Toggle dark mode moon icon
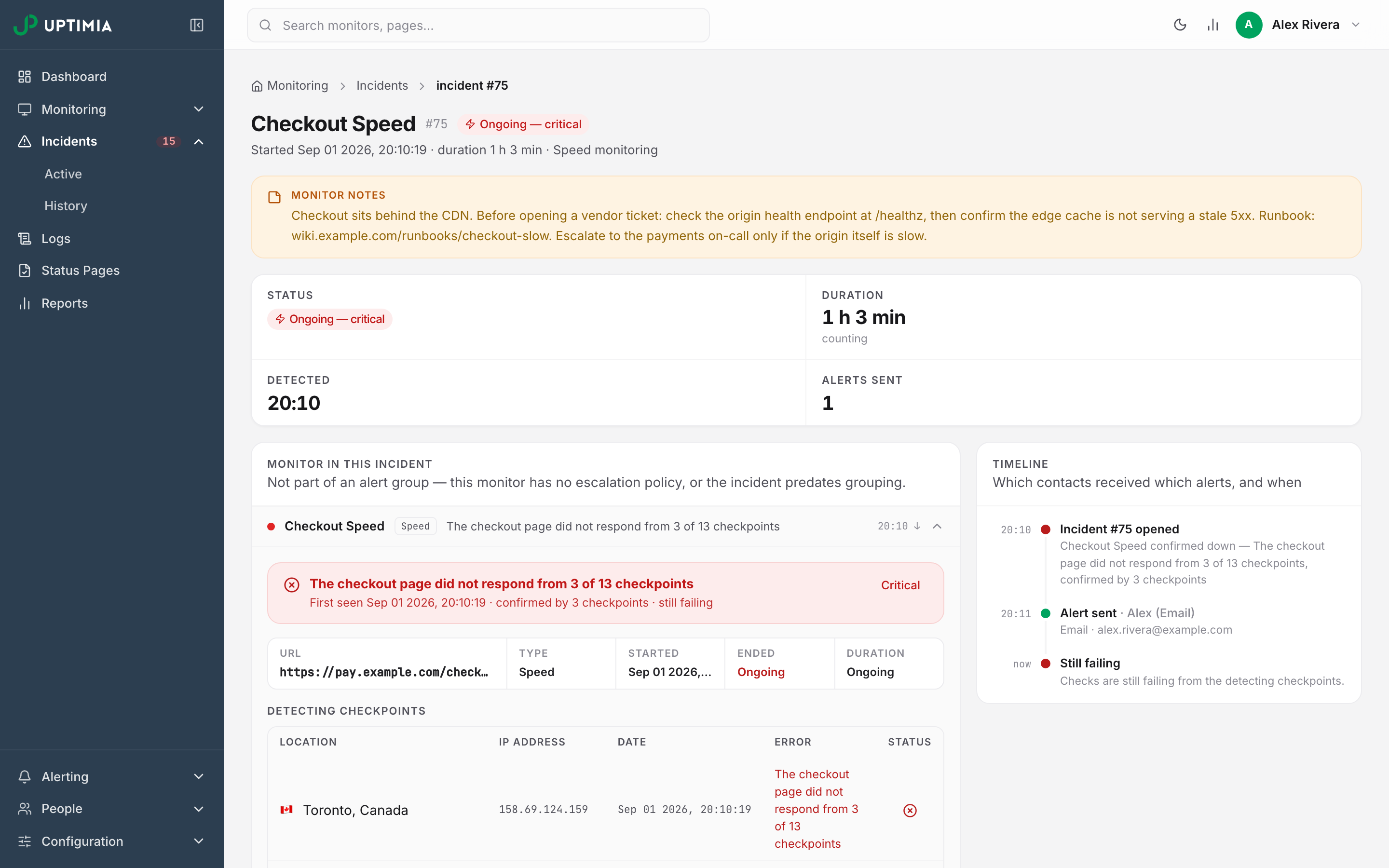Image resolution: width=1389 pixels, height=868 pixels. (1180, 25)
